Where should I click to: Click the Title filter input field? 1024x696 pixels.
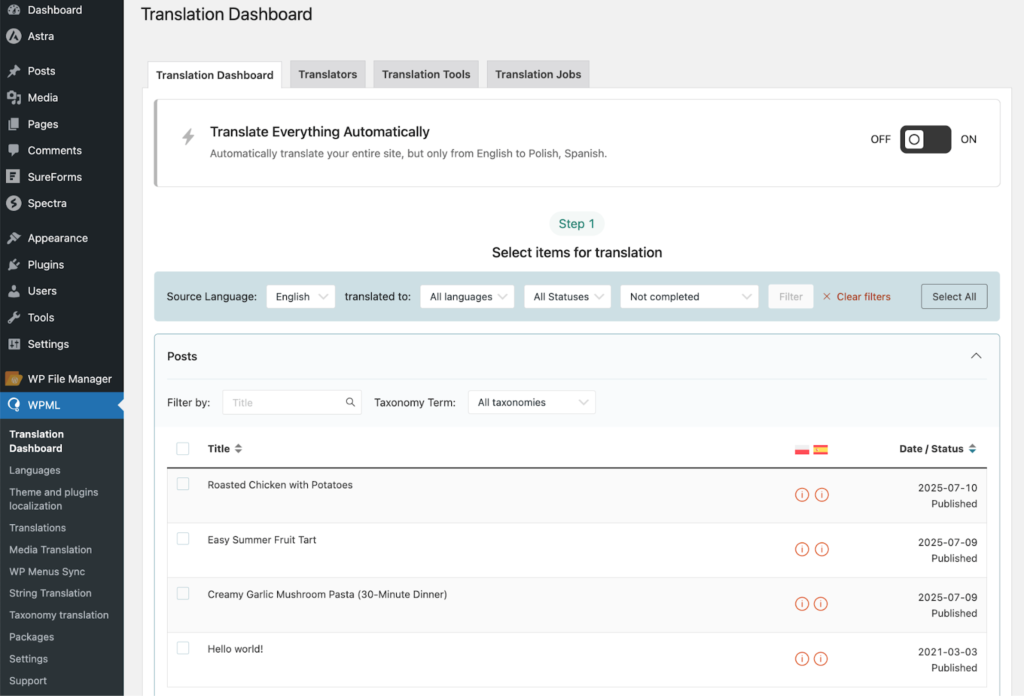[285, 403]
